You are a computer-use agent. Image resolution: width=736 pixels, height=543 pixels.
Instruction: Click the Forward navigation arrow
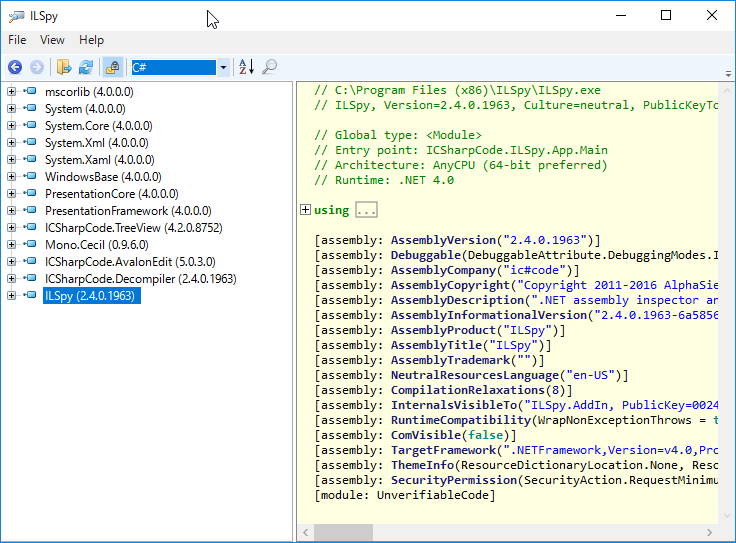coord(37,67)
